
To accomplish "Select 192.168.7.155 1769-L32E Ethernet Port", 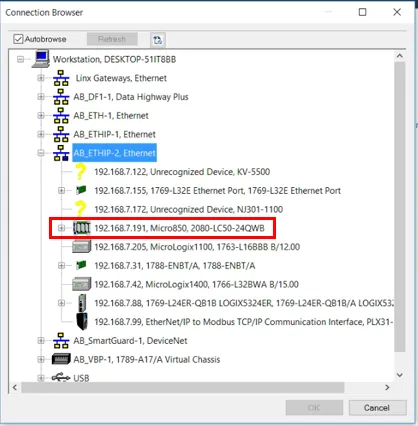I will (x=217, y=190).
